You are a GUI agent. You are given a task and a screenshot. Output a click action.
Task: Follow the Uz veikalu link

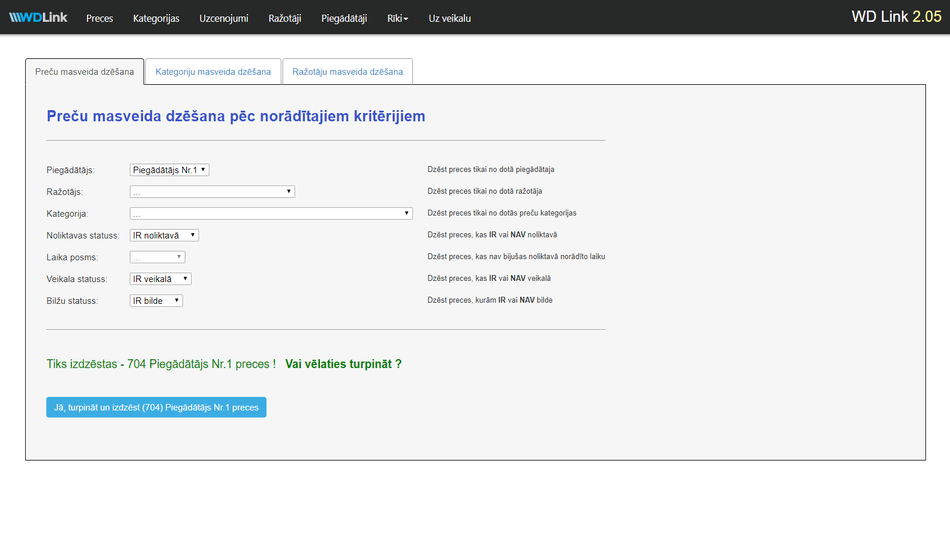click(x=450, y=18)
